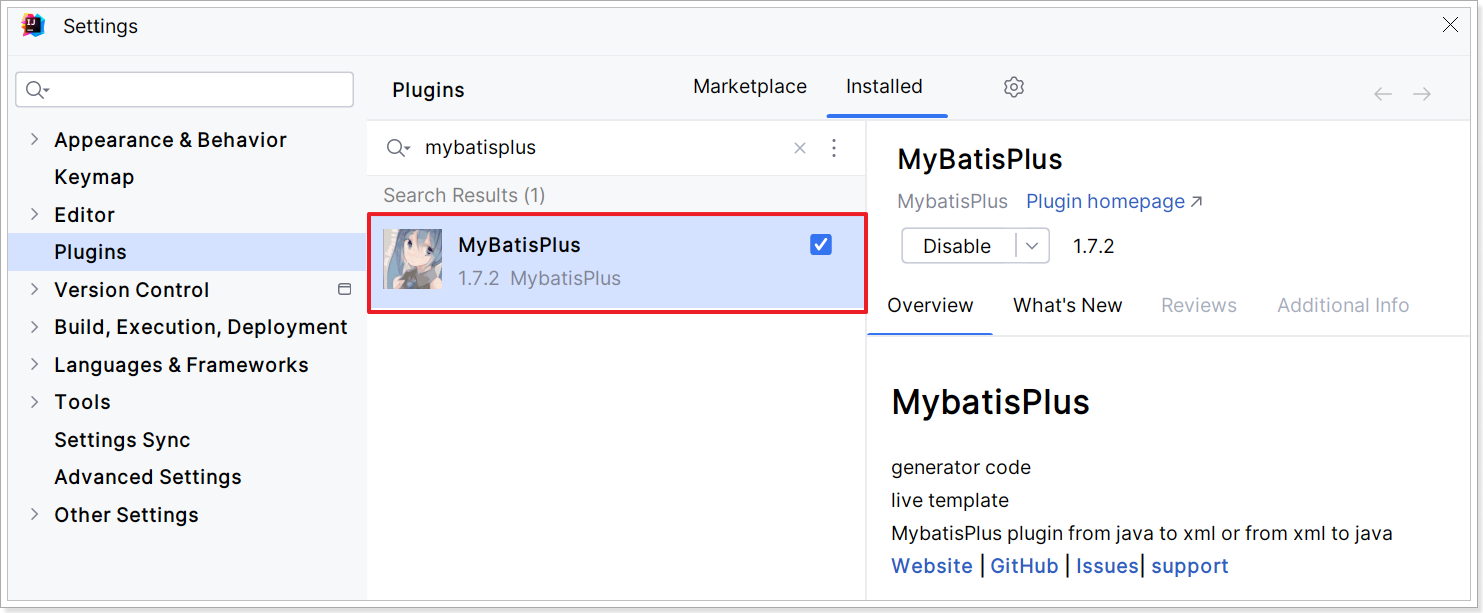This screenshot has width=1483, height=613.
Task: Click the 'generator code' description line
Action: pyautogui.click(x=961, y=467)
